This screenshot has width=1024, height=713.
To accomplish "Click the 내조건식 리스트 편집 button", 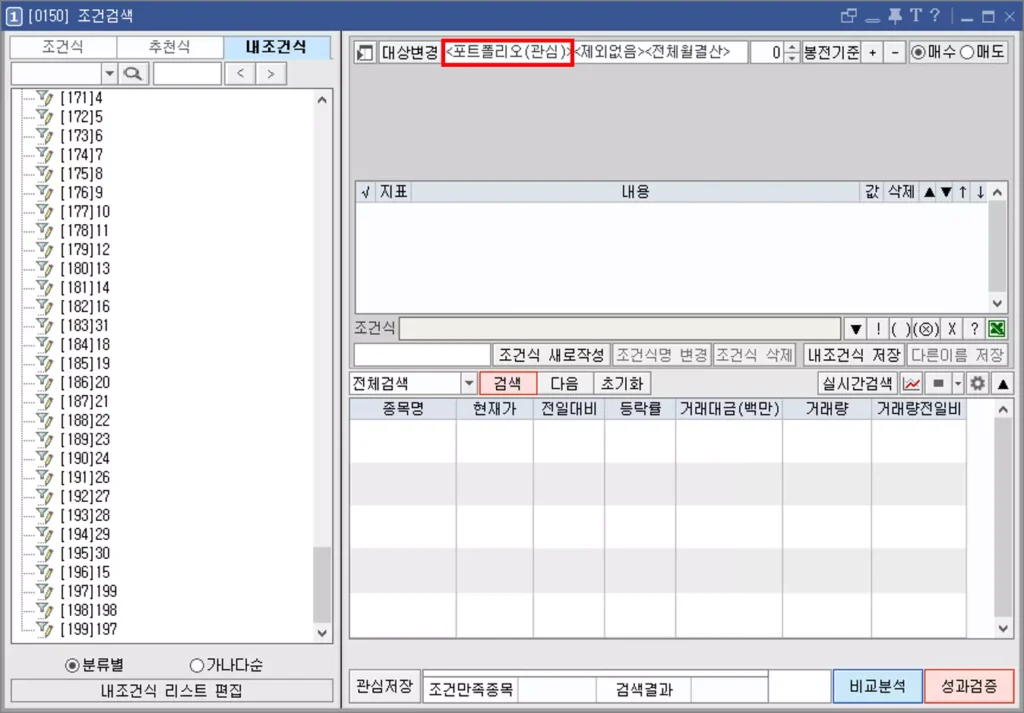I will click(172, 691).
